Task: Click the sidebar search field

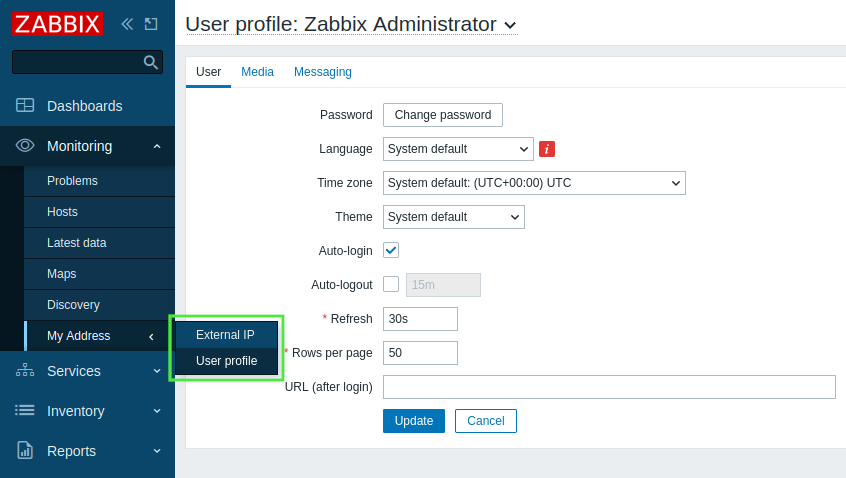Action: (87, 62)
